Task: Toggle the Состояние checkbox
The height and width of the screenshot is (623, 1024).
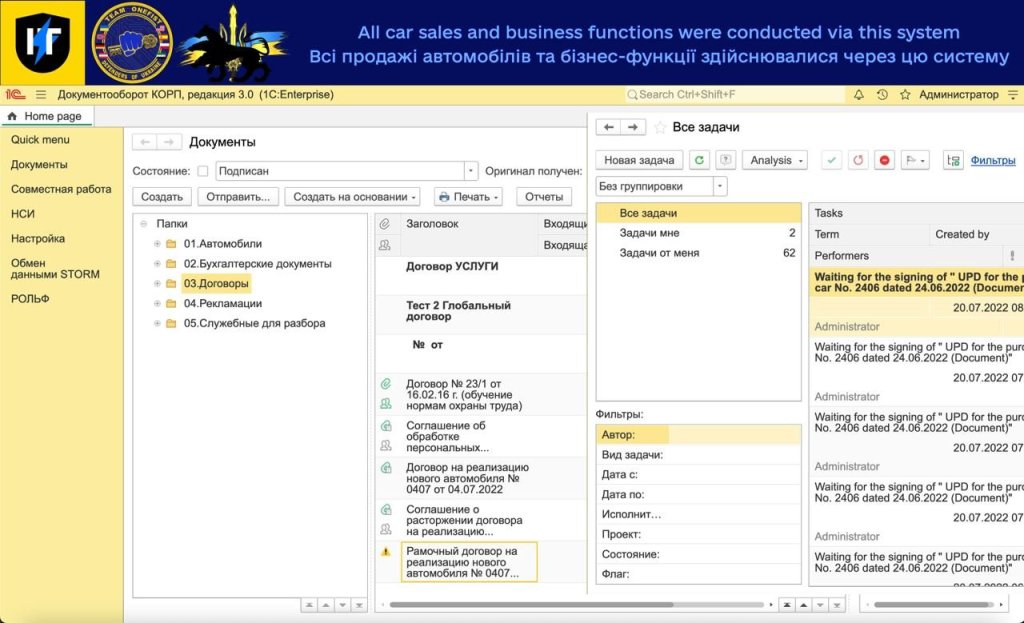Action: coord(203,171)
